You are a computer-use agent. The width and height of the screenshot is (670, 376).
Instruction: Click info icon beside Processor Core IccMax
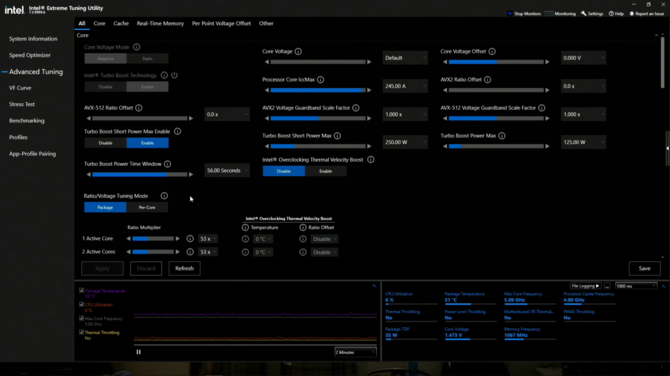320,79
